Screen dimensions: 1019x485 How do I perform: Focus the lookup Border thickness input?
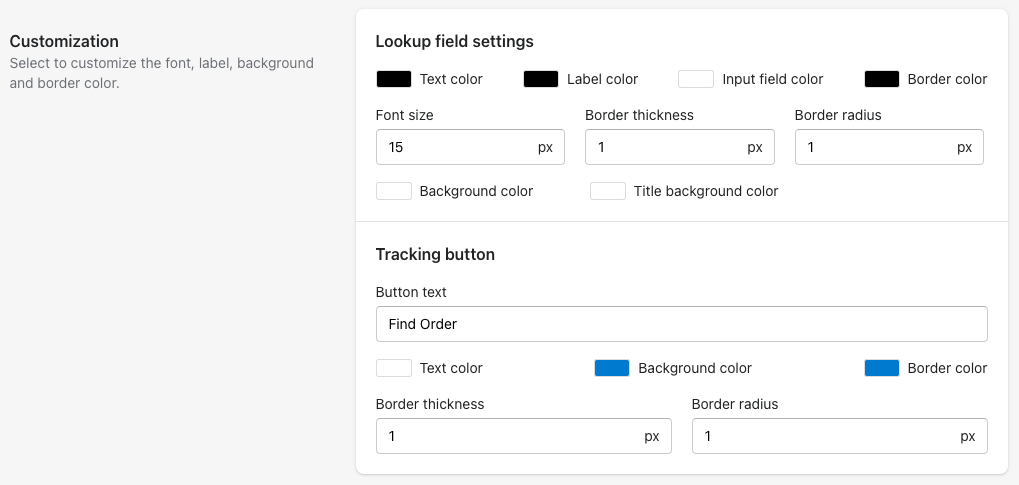680,147
